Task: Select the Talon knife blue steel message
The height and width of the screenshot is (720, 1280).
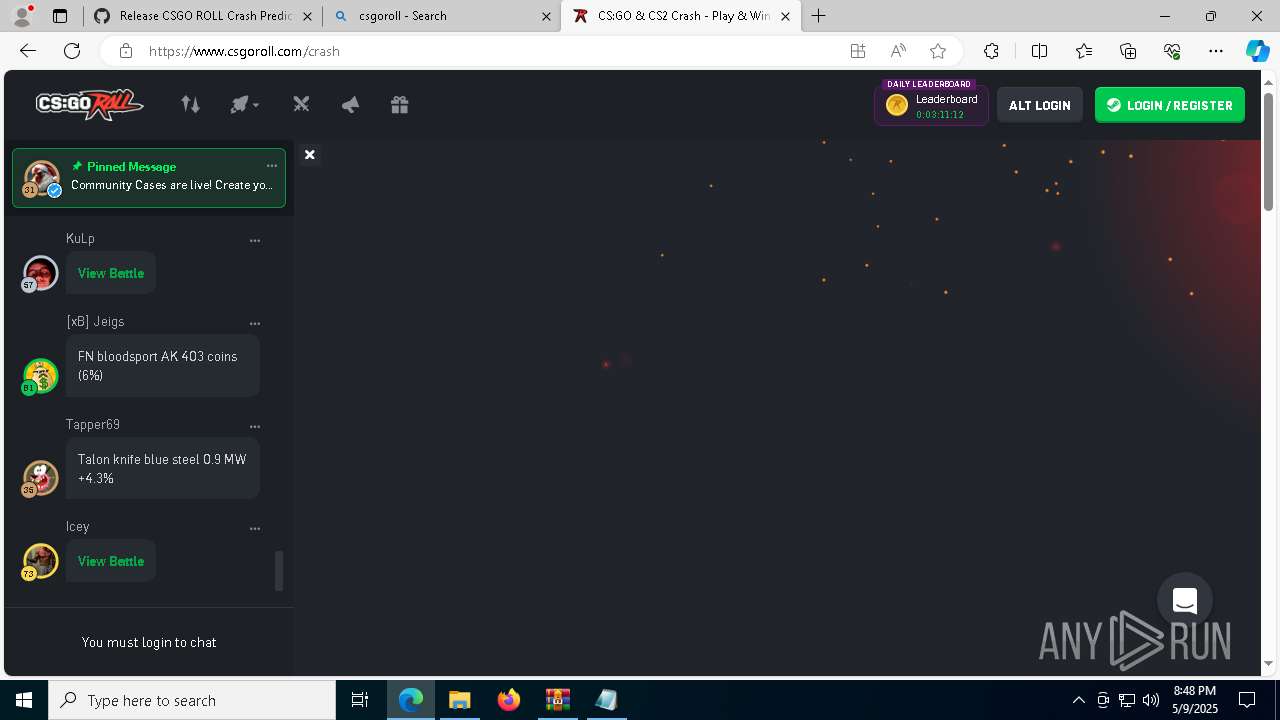Action: pos(163,469)
